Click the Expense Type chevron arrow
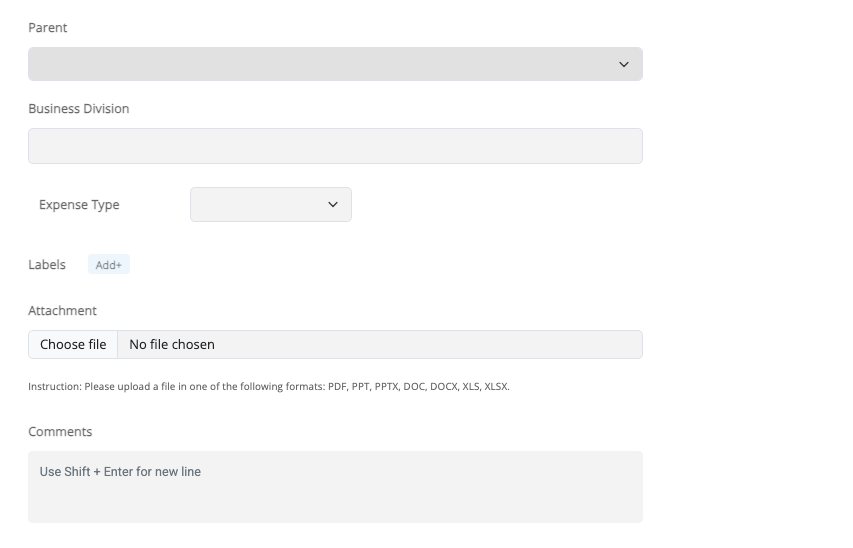Image resolution: width=853 pixels, height=548 pixels. point(333,204)
